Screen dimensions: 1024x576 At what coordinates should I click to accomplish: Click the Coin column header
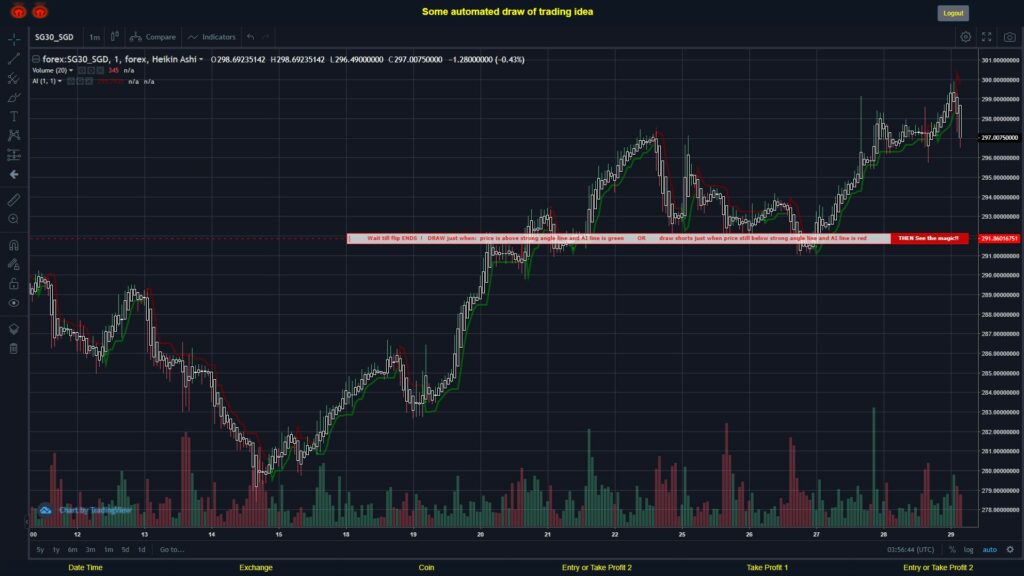pyautogui.click(x=426, y=568)
